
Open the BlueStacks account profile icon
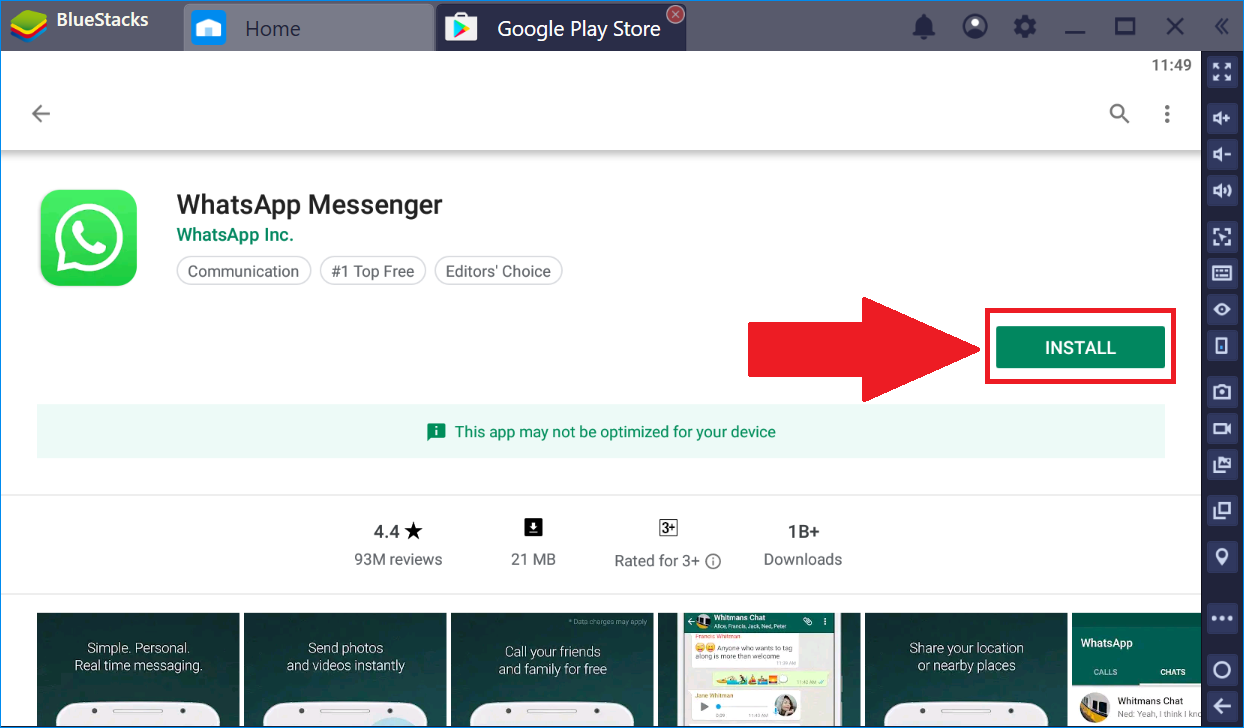tap(975, 27)
